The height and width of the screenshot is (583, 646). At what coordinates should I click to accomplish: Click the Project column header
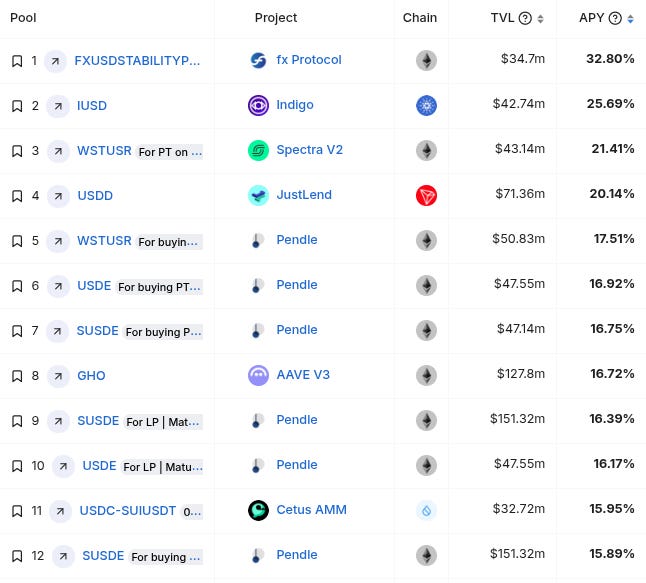tap(276, 18)
